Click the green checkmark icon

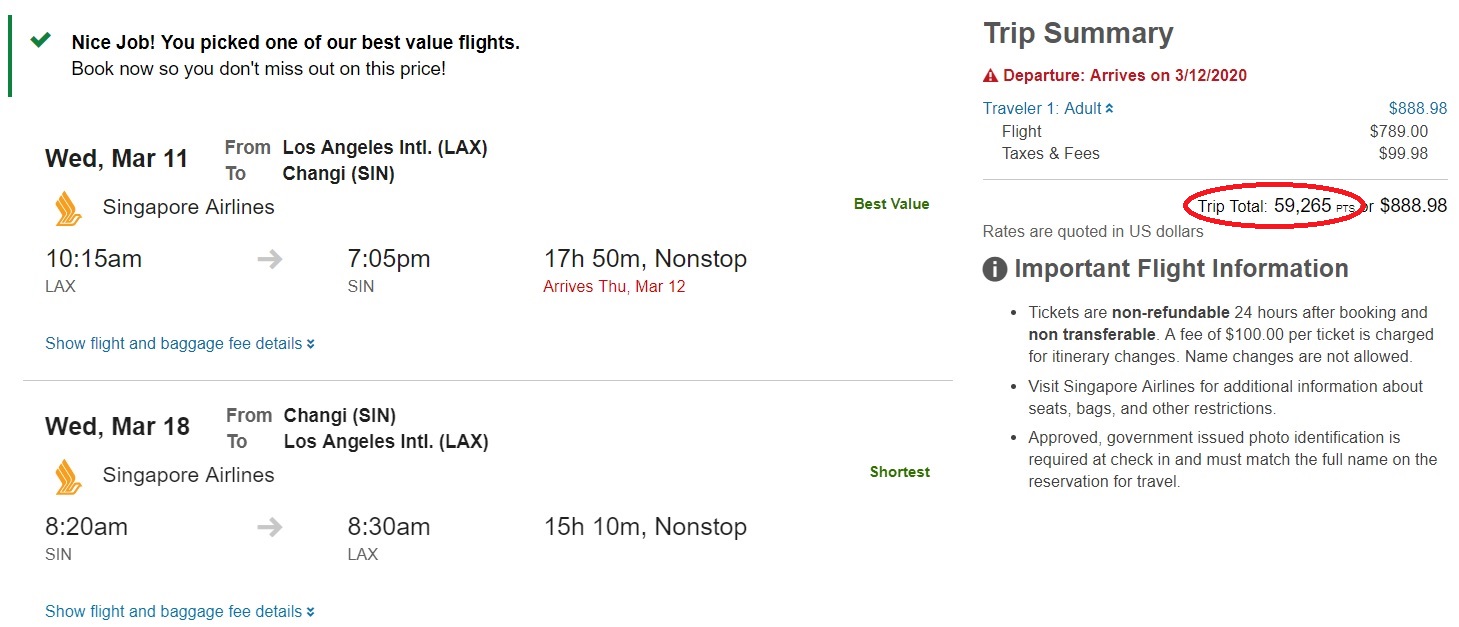40,41
